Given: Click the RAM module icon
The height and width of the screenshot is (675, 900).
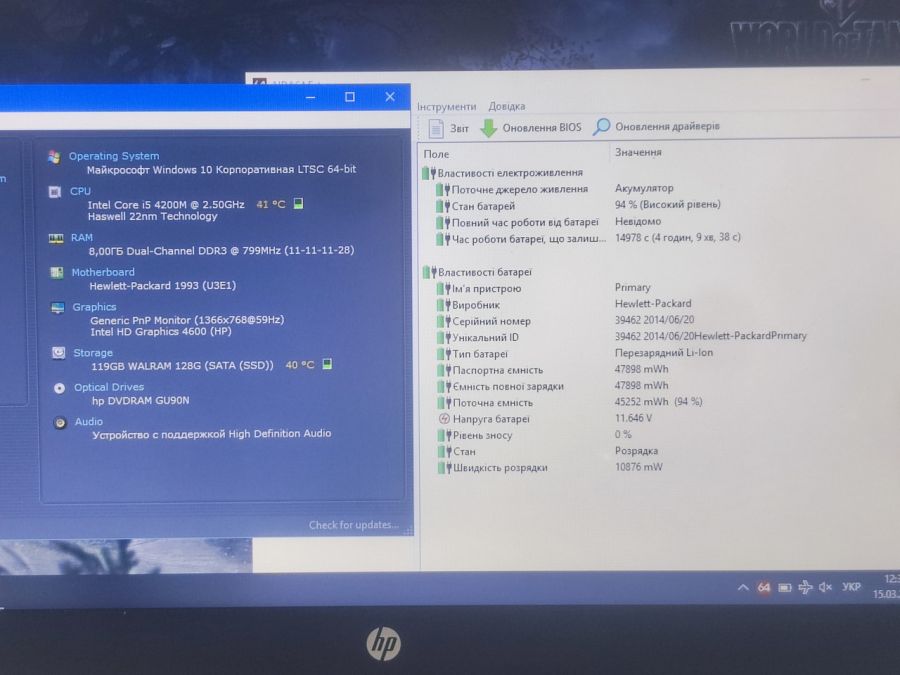Looking at the screenshot, I should (x=56, y=238).
